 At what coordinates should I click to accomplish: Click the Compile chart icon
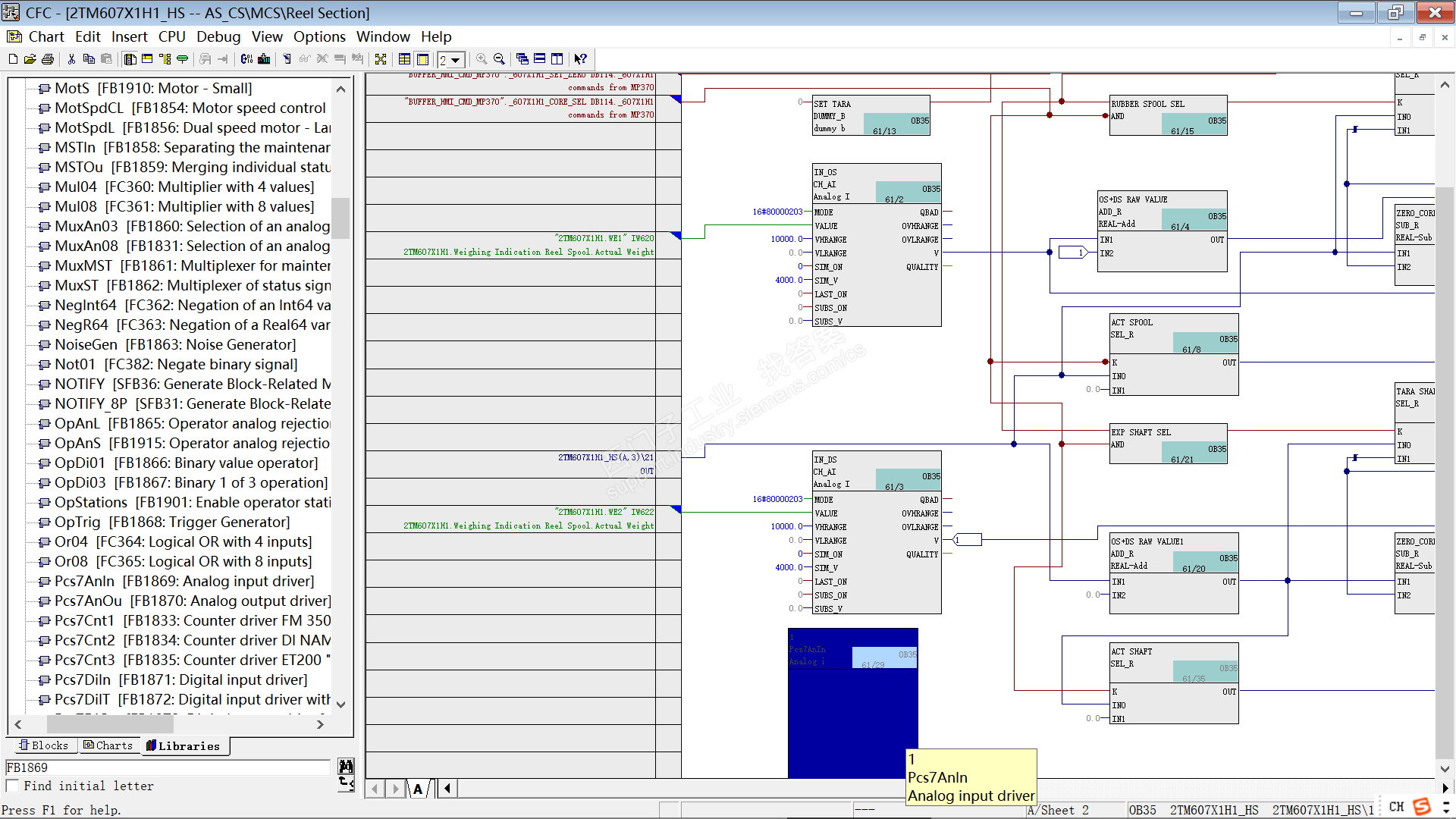click(246, 59)
